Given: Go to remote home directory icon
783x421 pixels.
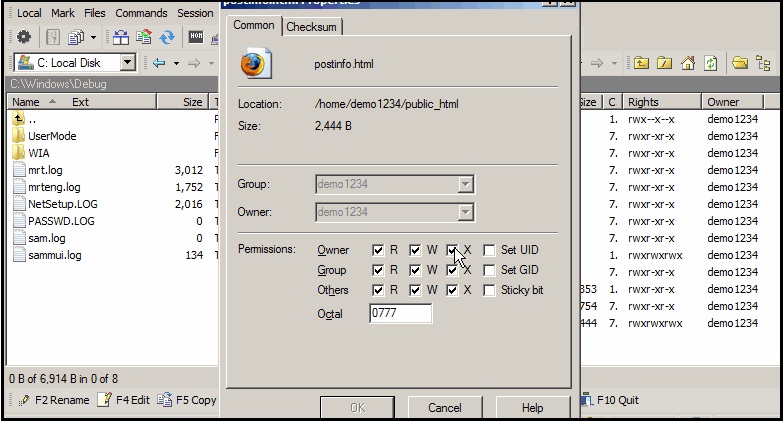Looking at the screenshot, I should pos(688,63).
